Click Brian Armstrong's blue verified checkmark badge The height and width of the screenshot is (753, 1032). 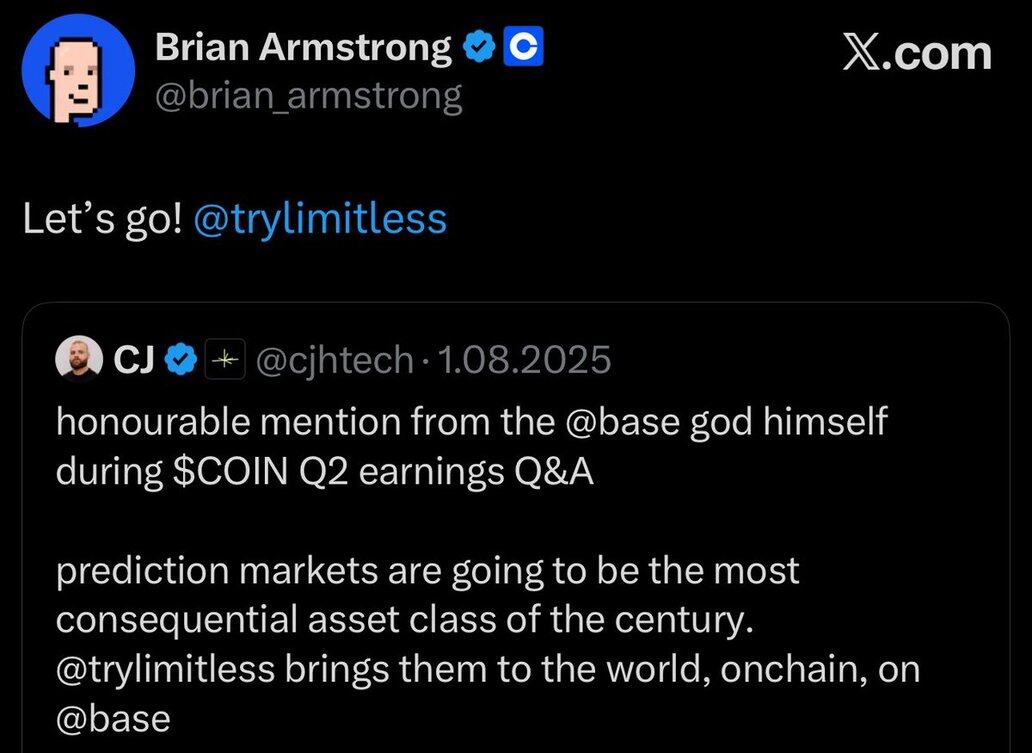[480, 46]
